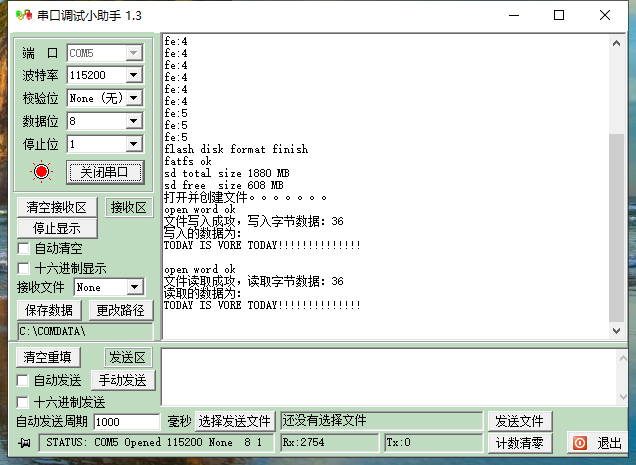Close the 串口调试小助手 window
The image size is (636, 465).
[x=605, y=15]
